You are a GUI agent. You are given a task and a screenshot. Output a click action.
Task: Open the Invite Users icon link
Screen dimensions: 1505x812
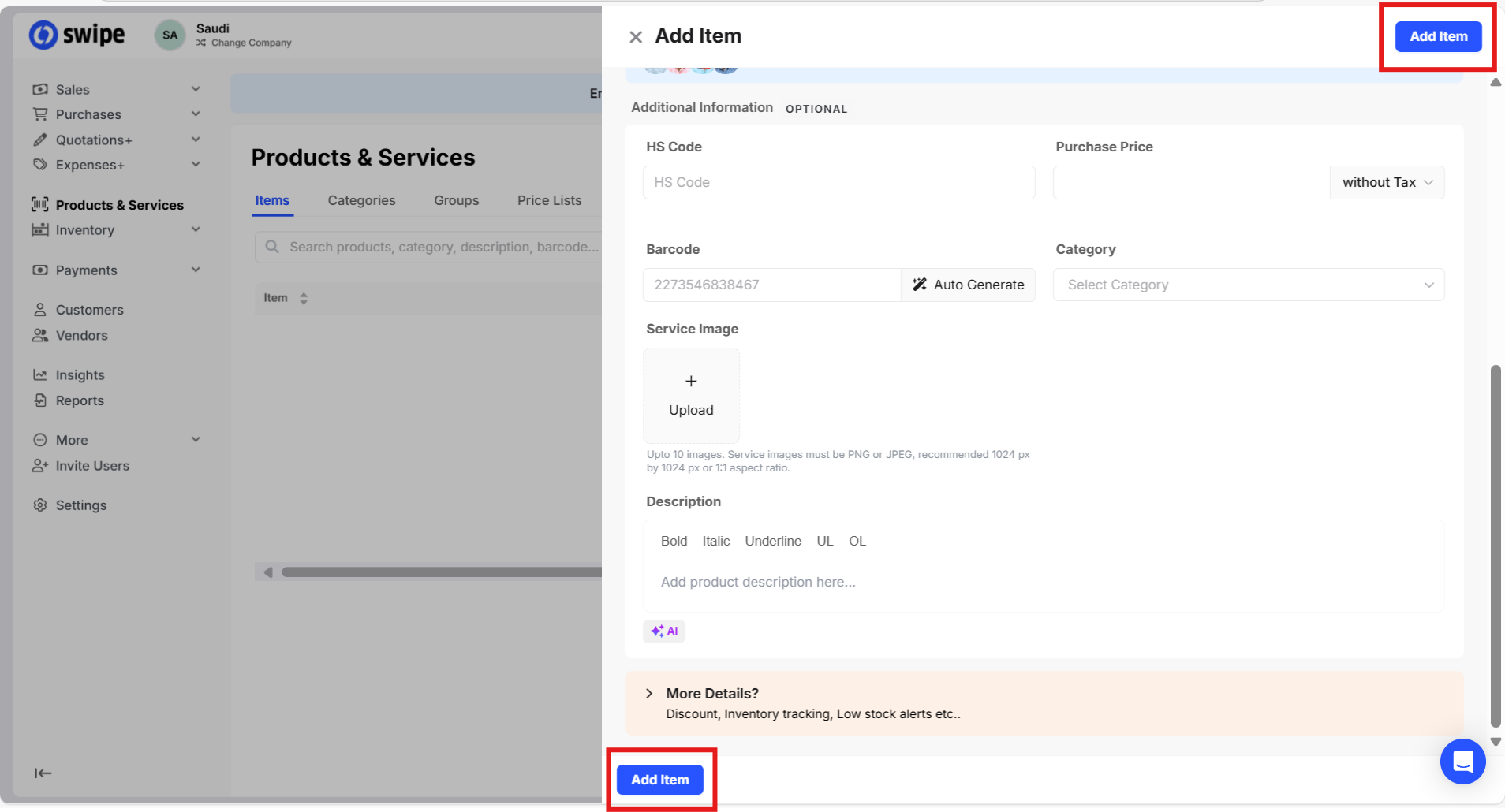(x=40, y=466)
